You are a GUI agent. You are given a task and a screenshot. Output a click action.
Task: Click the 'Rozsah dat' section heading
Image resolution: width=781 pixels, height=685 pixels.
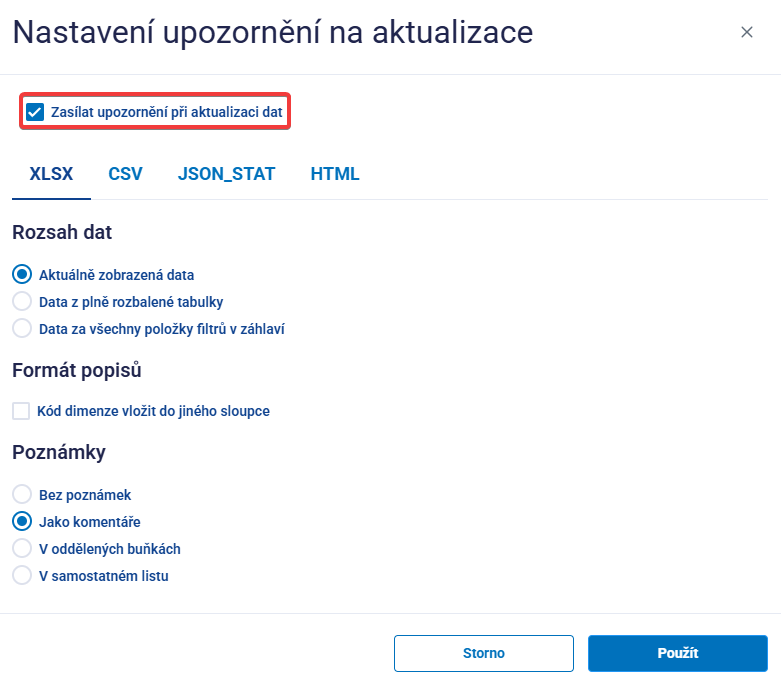62,232
